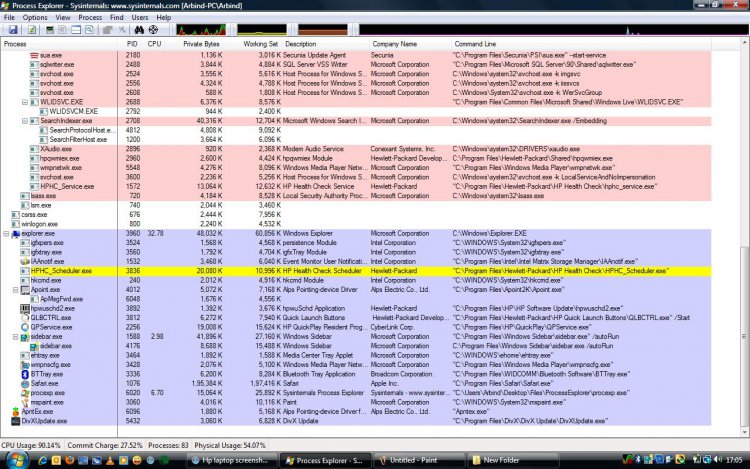750x469 pixels.
Task: Click 'Commit Charge: 27.52%' in status bar
Action: (105, 445)
